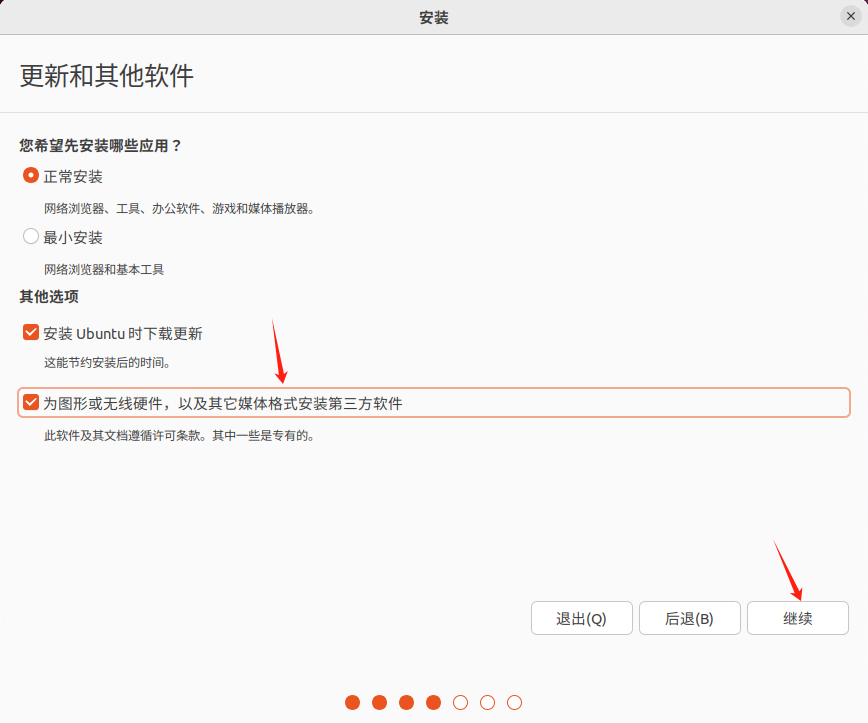Viewport: 868px width, 723px height.
Task: Click the 最小安装 label text
Action: point(73,237)
